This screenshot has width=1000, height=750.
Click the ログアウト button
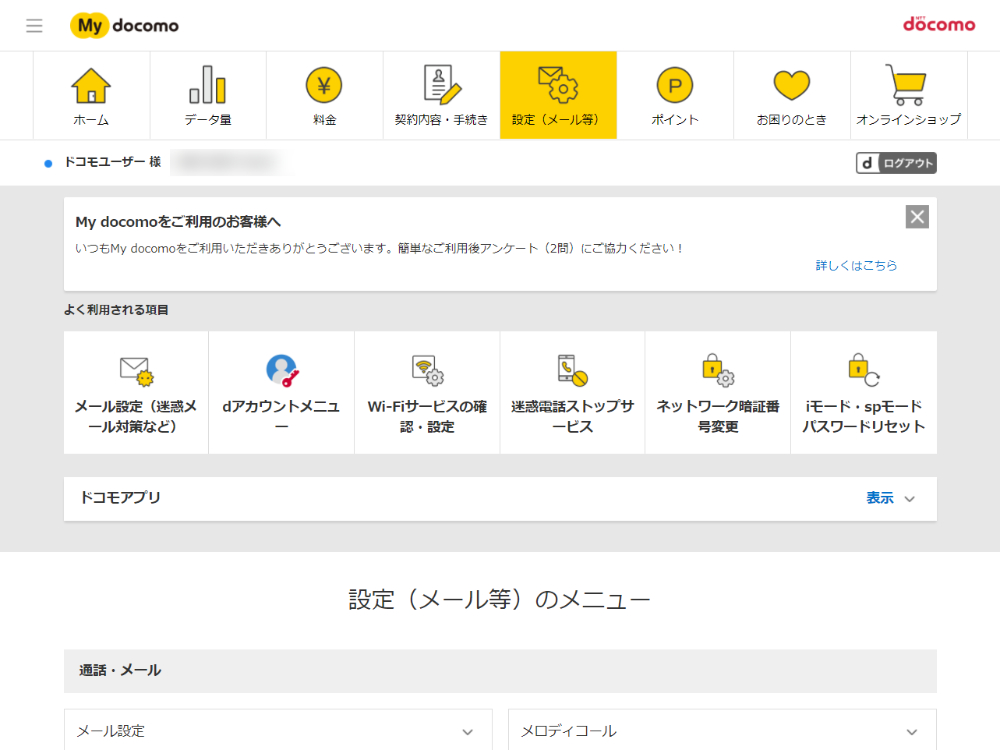(x=896, y=163)
